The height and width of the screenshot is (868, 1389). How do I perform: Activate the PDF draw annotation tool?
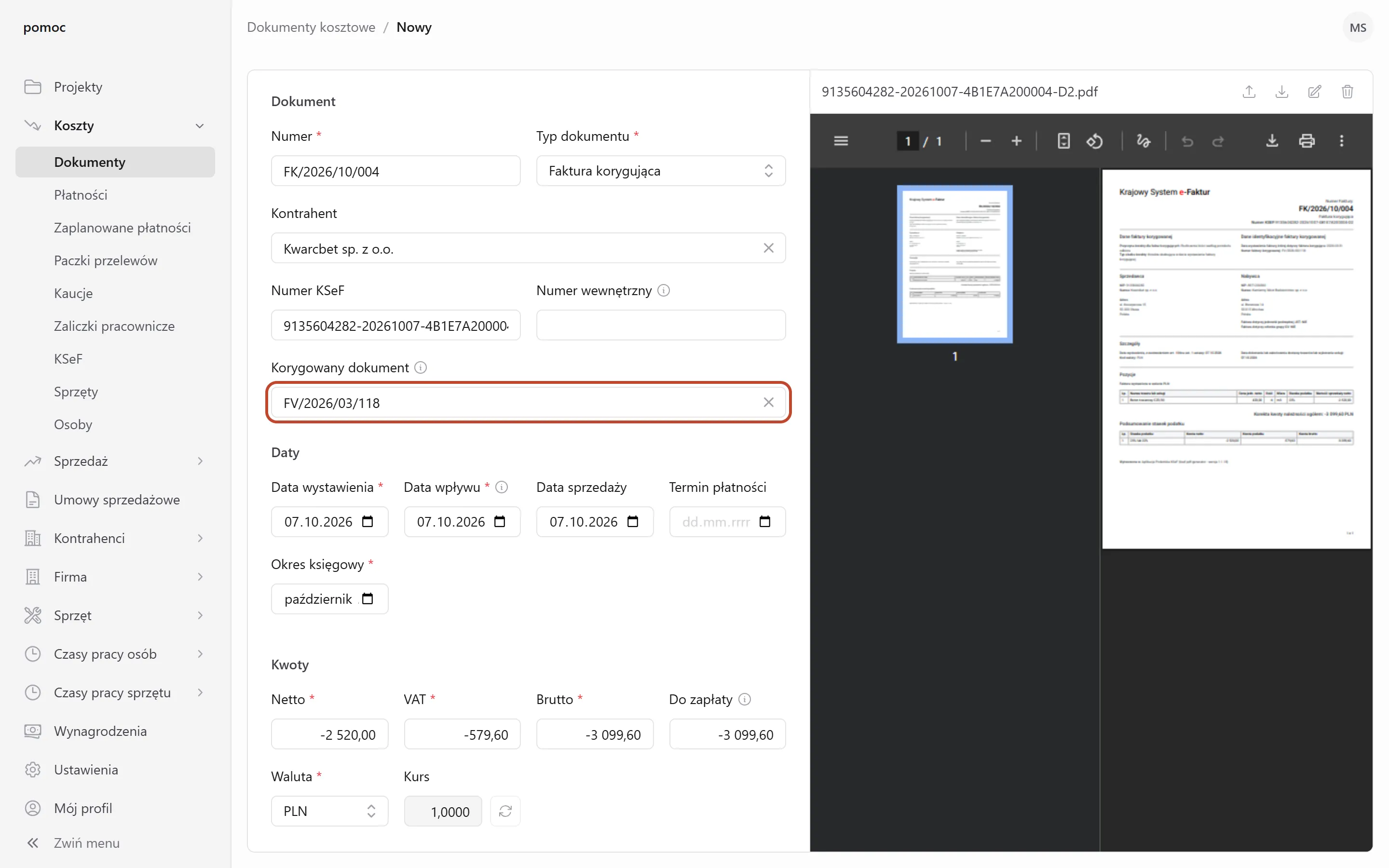pos(1143,141)
